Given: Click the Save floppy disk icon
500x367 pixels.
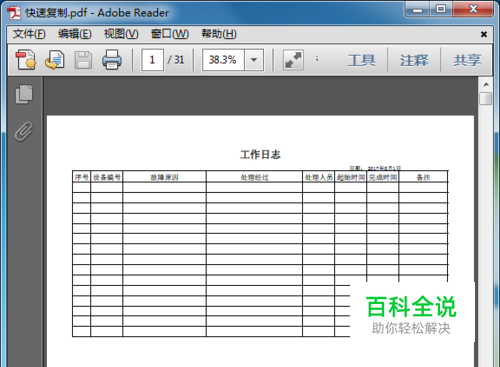Looking at the screenshot, I should point(83,60).
